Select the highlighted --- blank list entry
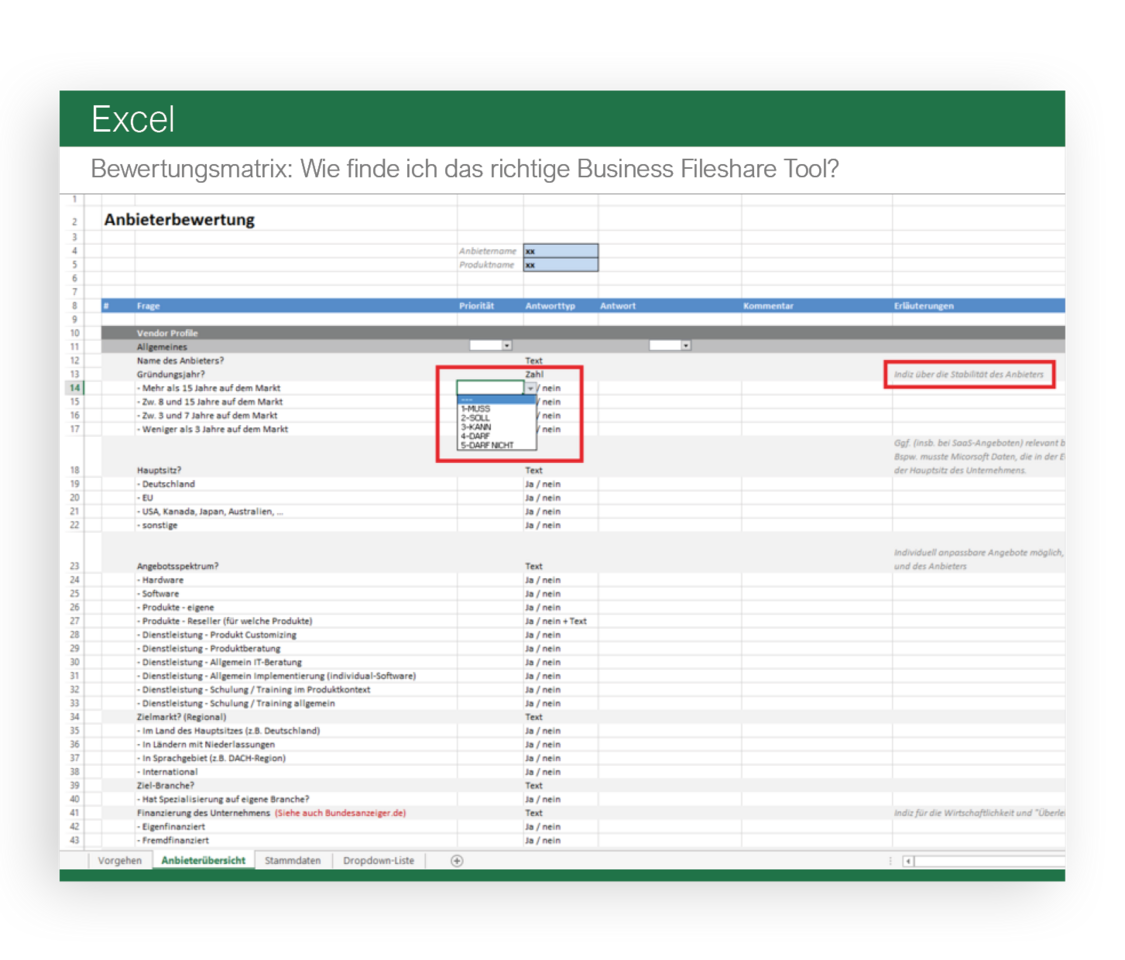 tap(490, 400)
